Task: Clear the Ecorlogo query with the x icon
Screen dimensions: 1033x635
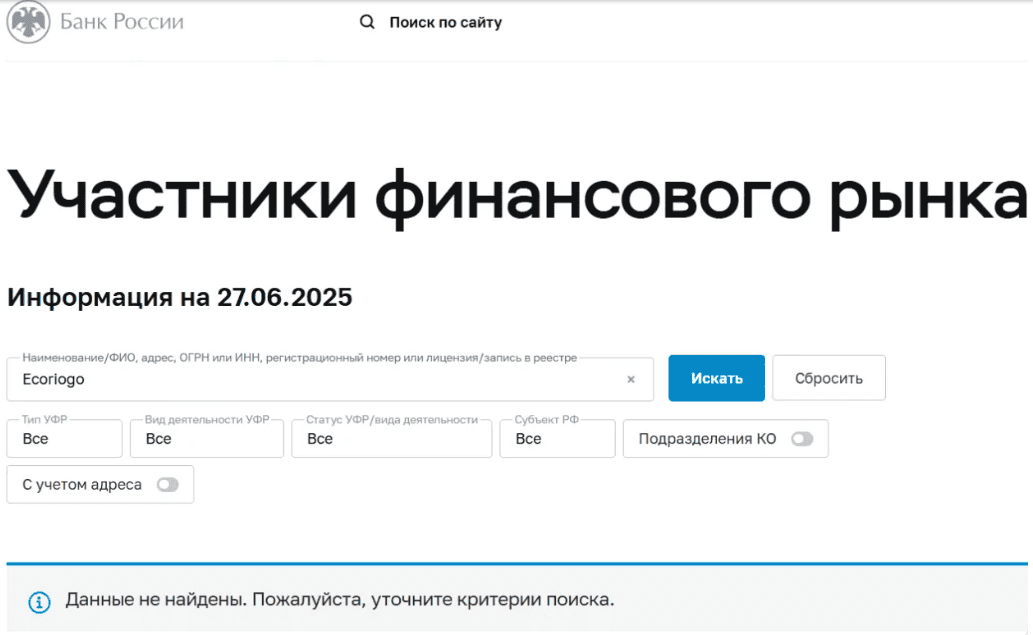Action: coord(631,380)
